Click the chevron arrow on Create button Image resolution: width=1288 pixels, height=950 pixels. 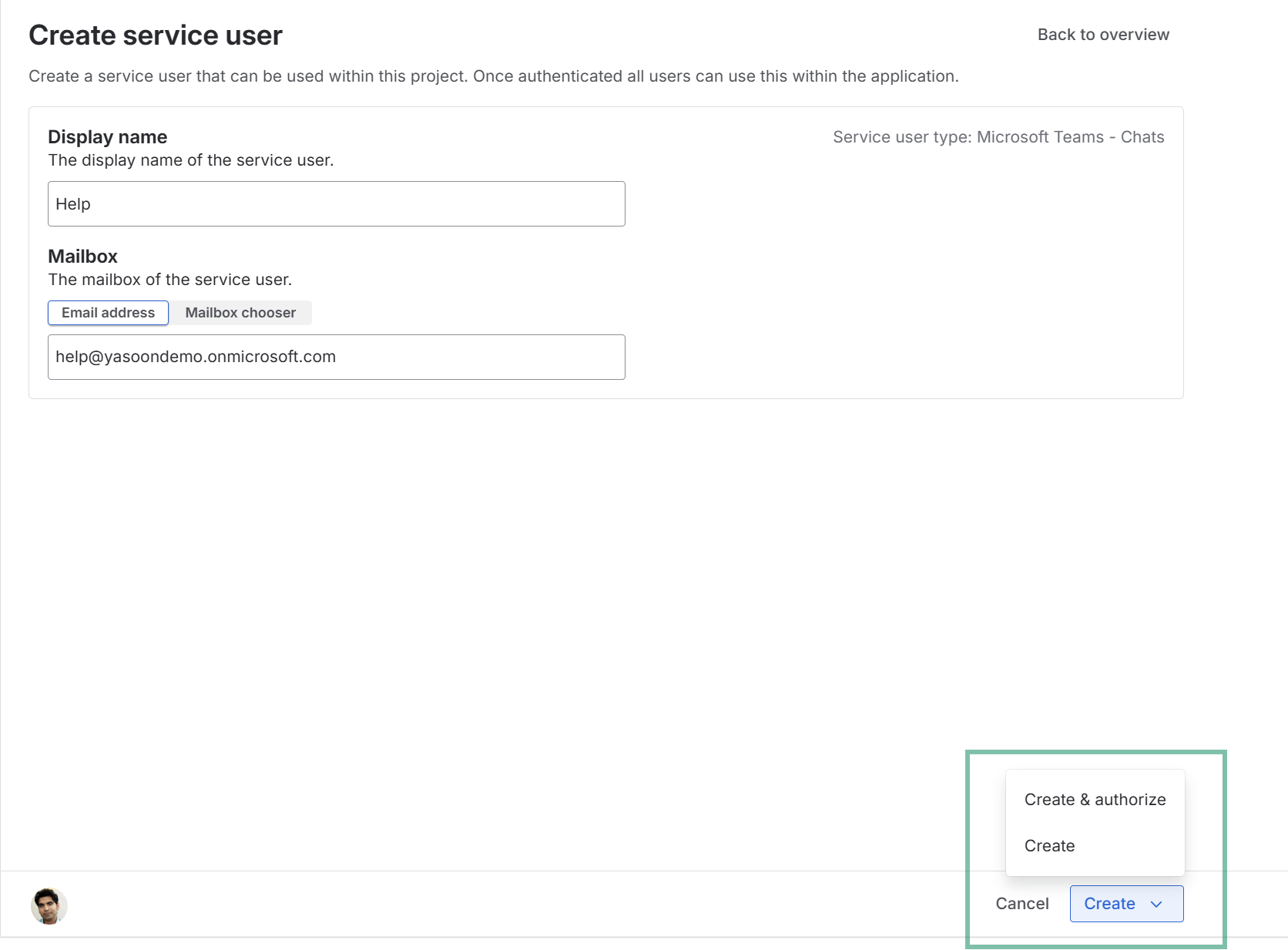1156,905
